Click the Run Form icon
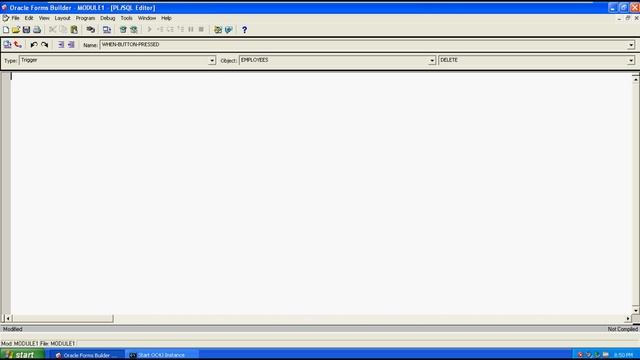This screenshot has width=640, height=360. (107, 30)
